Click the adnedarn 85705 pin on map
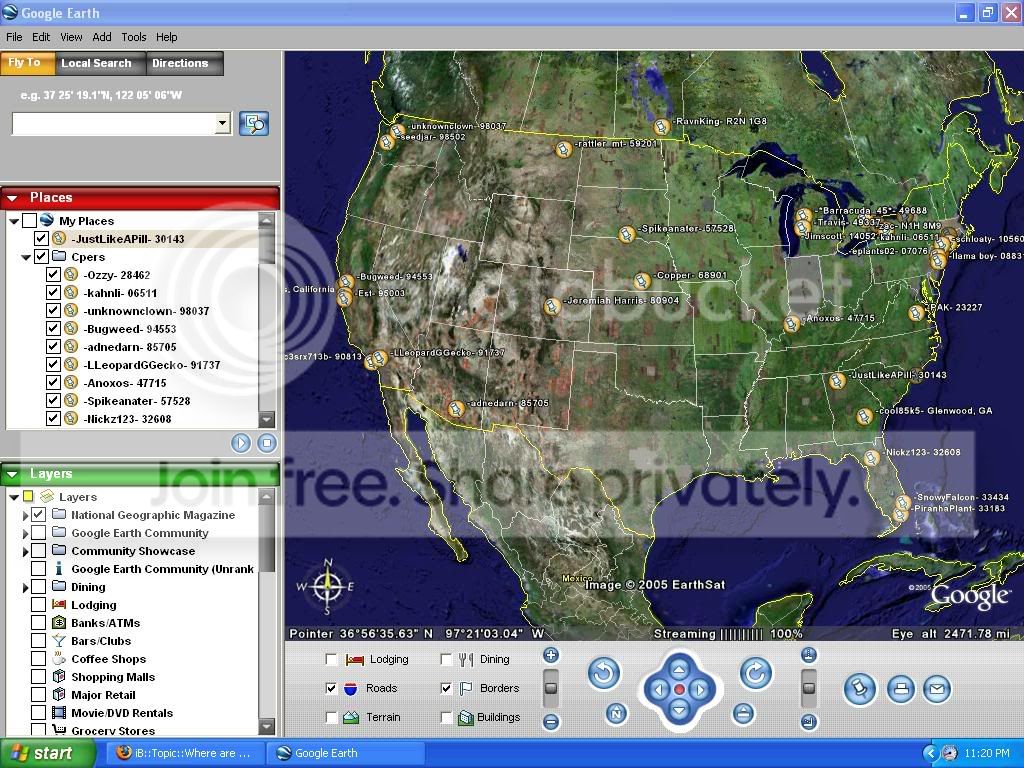 (456, 409)
